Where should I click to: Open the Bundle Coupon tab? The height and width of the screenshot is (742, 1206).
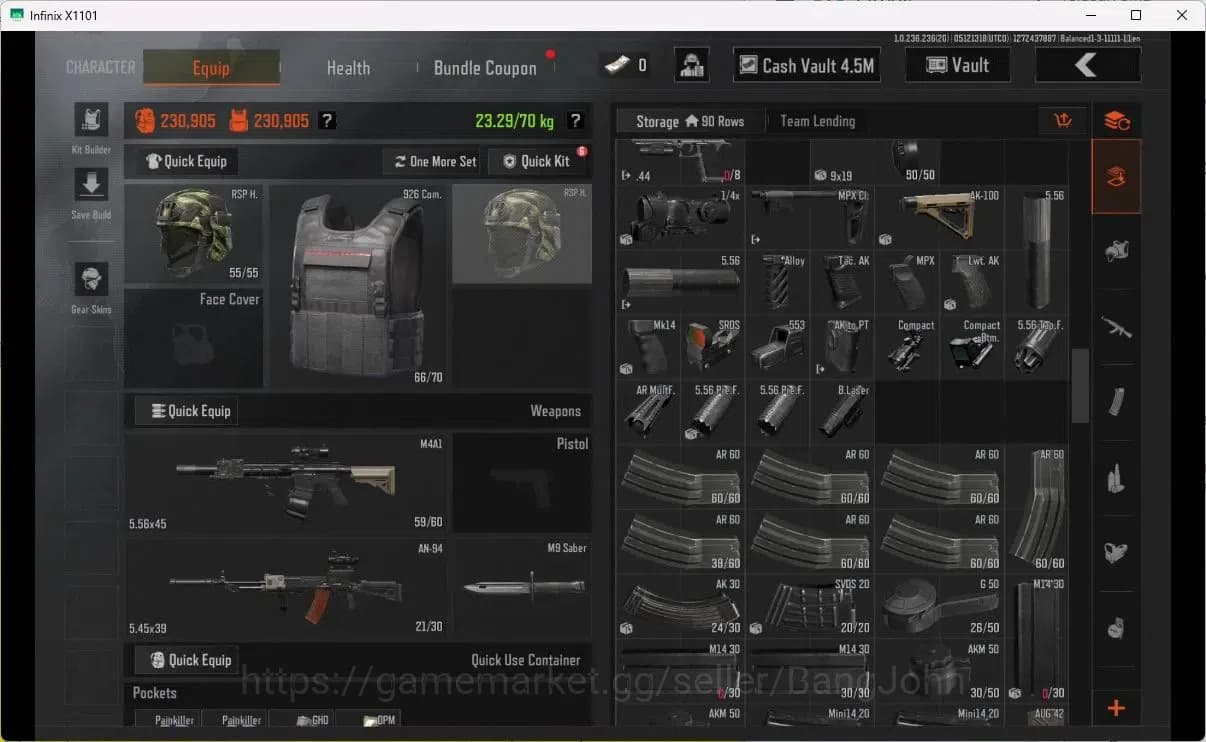[485, 68]
